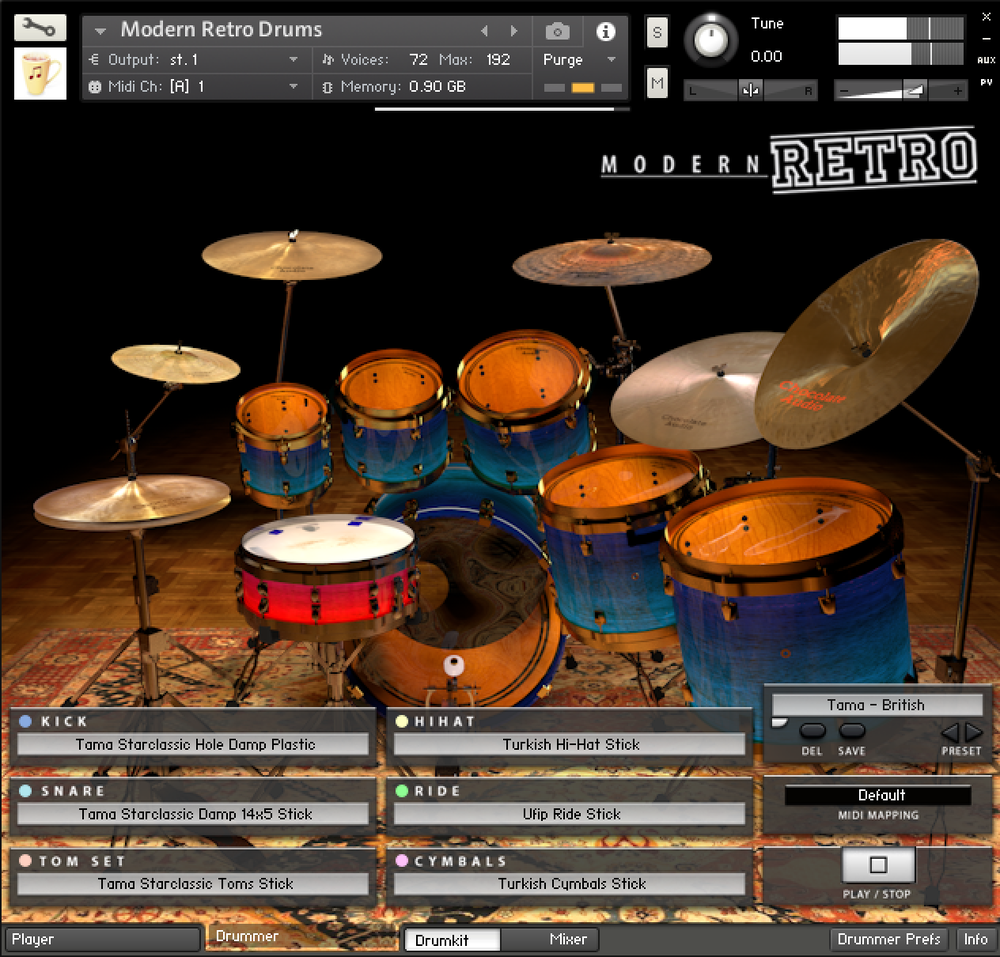This screenshot has width=1000, height=957.
Task: Open the Default MIDI mapping selector
Action: pyautogui.click(x=878, y=795)
